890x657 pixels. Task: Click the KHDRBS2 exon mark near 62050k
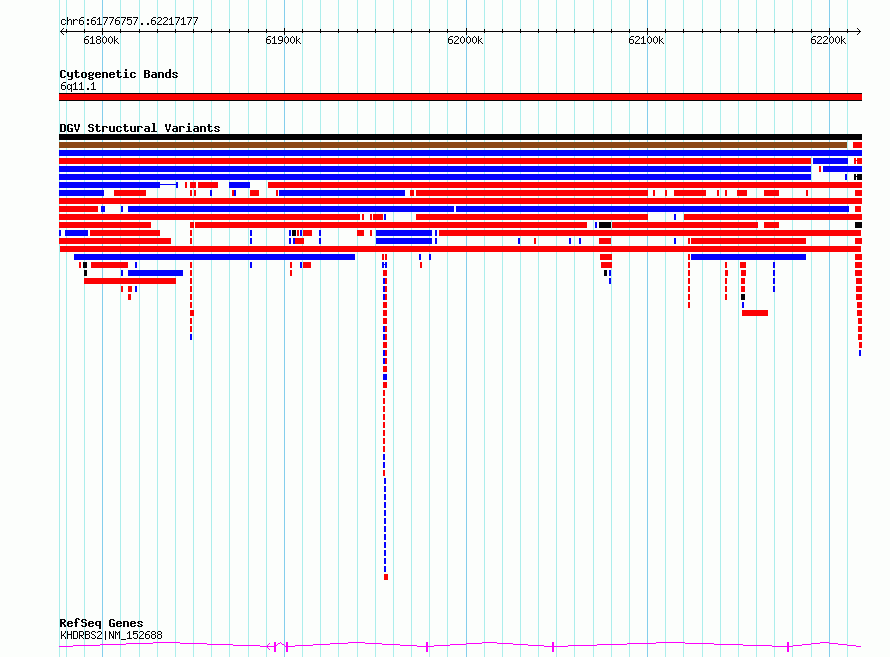tap(553, 647)
